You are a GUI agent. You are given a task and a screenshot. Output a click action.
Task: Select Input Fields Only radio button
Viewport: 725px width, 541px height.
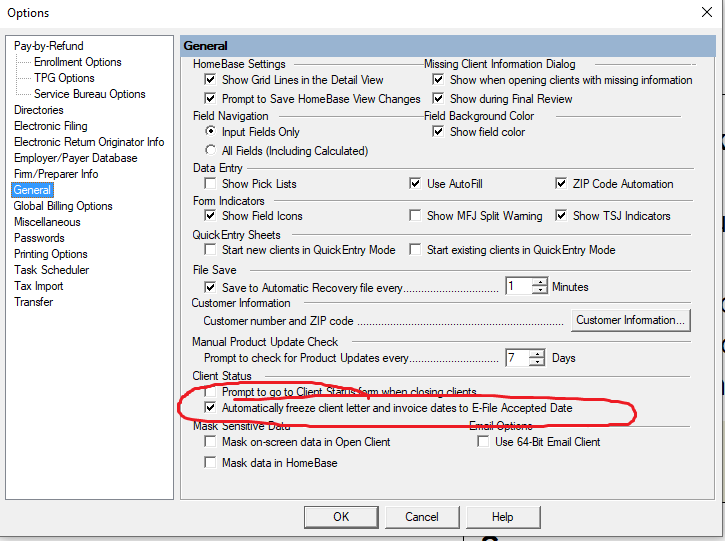(x=211, y=132)
